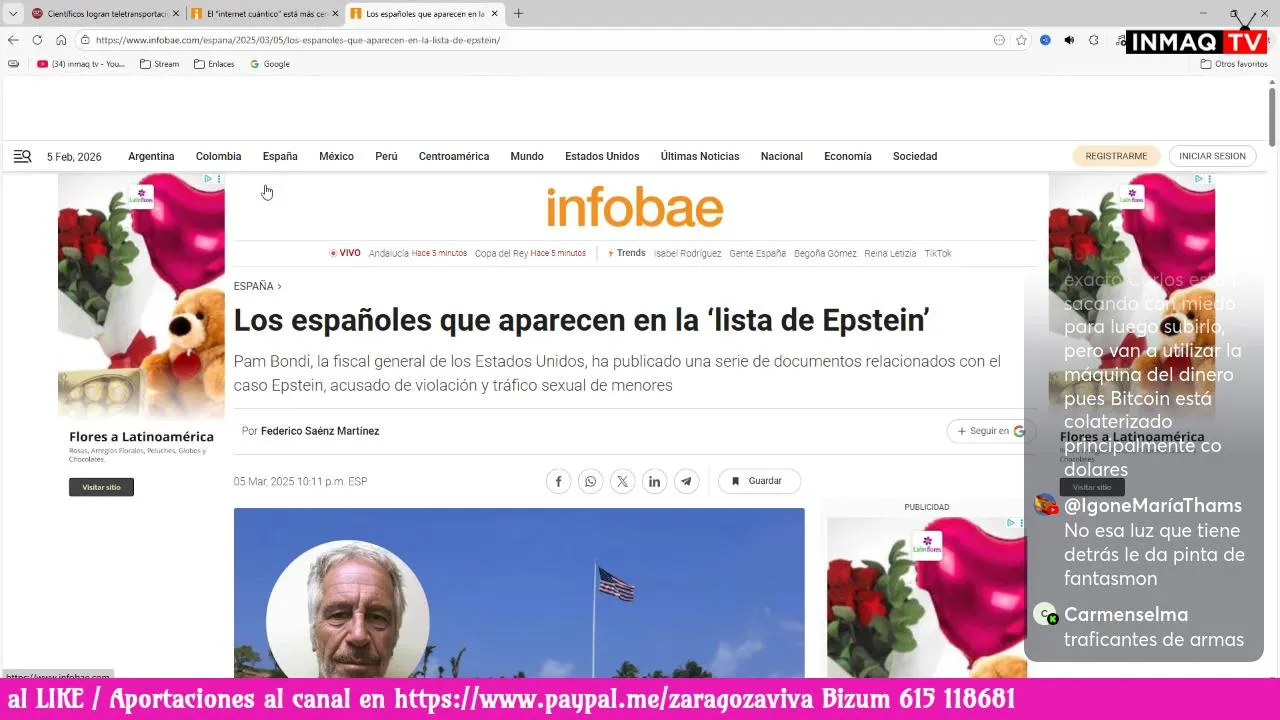Open the browser extensions puzzle icon
The image size is (1280, 720).
pos(1093,40)
